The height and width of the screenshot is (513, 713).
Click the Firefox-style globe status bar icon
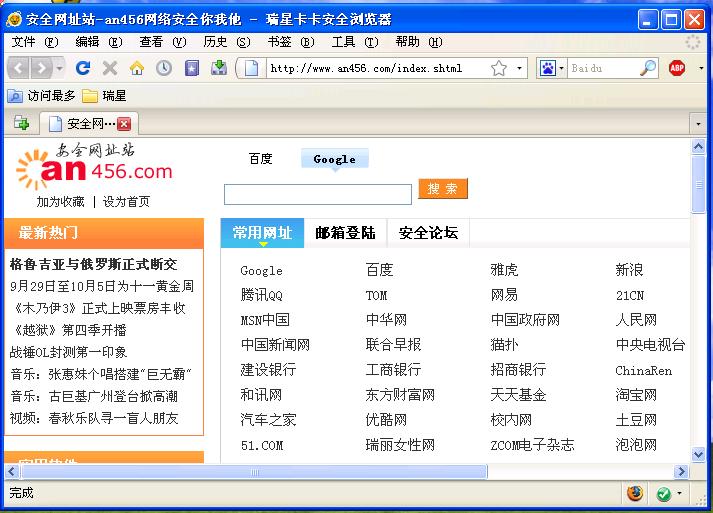tap(635, 493)
